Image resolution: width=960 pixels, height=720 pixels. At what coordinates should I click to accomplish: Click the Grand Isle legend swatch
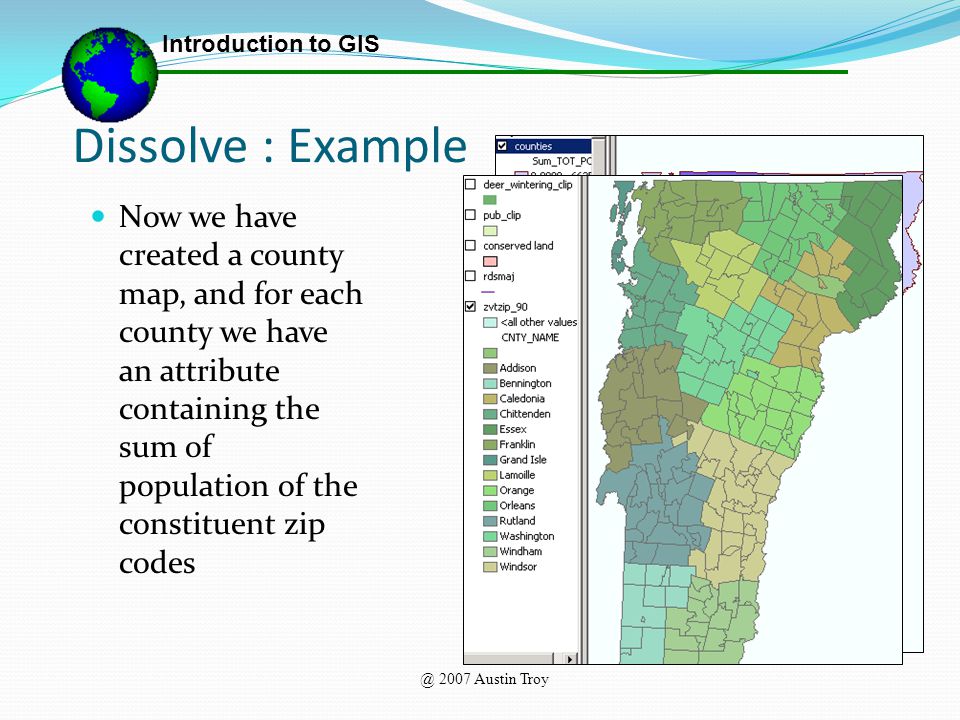coord(490,460)
